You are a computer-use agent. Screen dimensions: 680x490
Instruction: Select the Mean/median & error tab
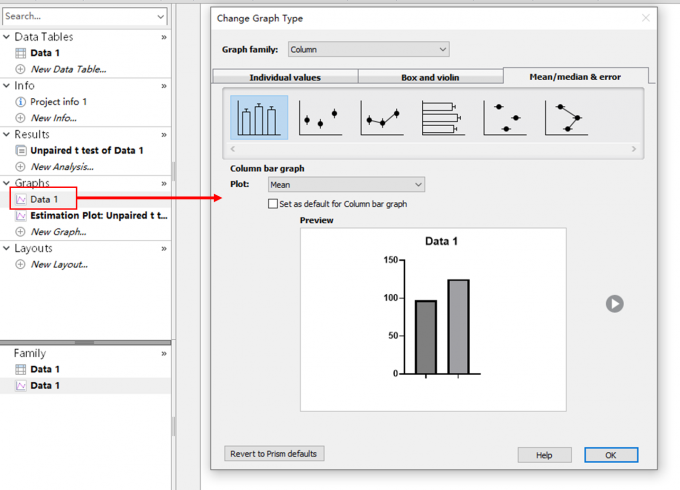(x=575, y=76)
